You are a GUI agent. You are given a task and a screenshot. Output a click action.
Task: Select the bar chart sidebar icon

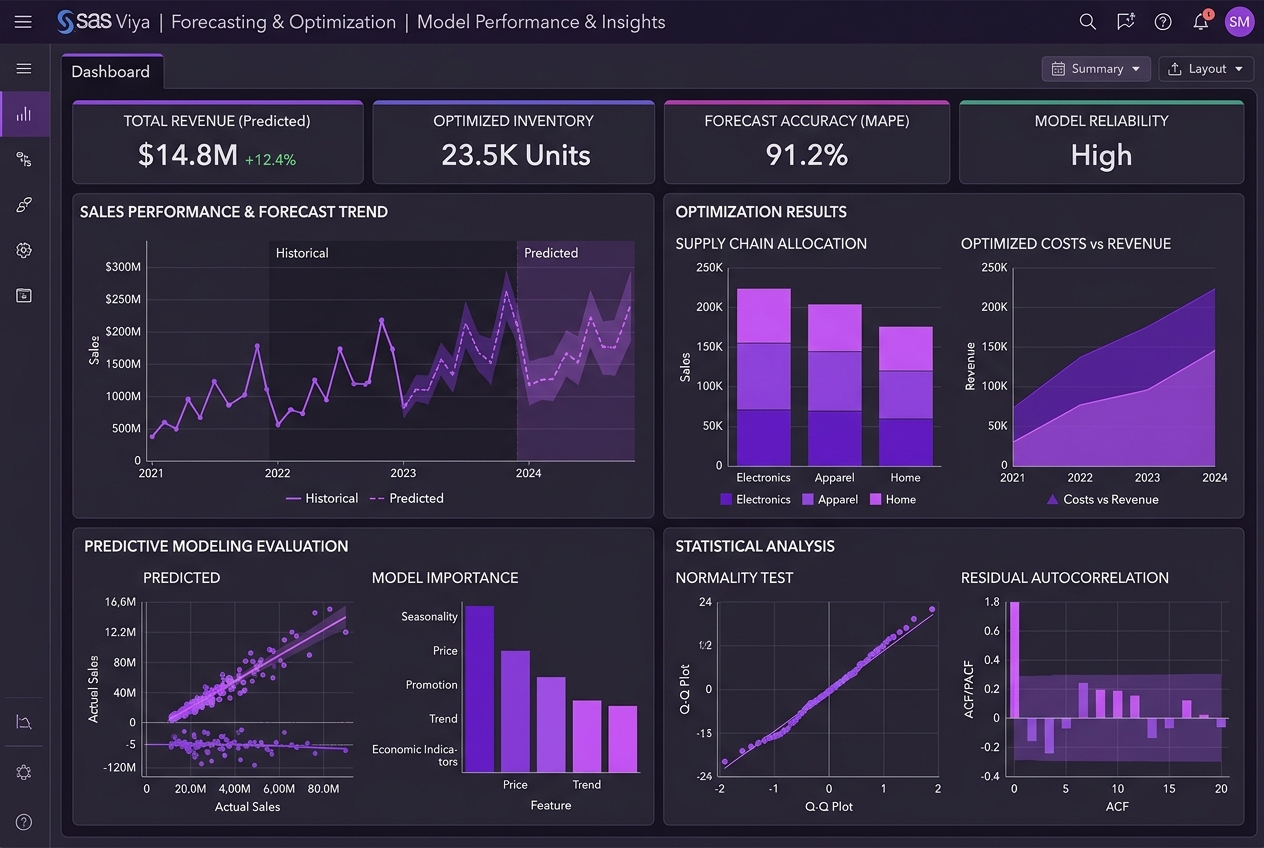tap(24, 114)
